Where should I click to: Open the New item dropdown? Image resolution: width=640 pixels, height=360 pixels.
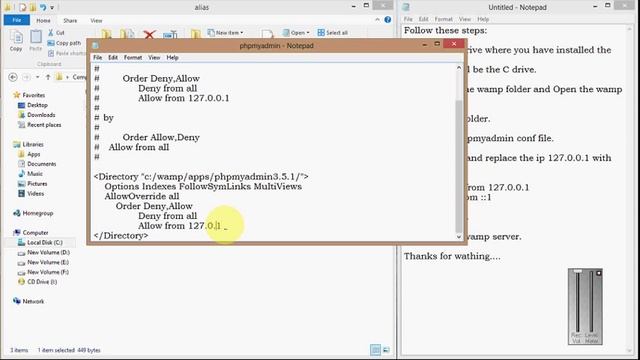[225, 33]
